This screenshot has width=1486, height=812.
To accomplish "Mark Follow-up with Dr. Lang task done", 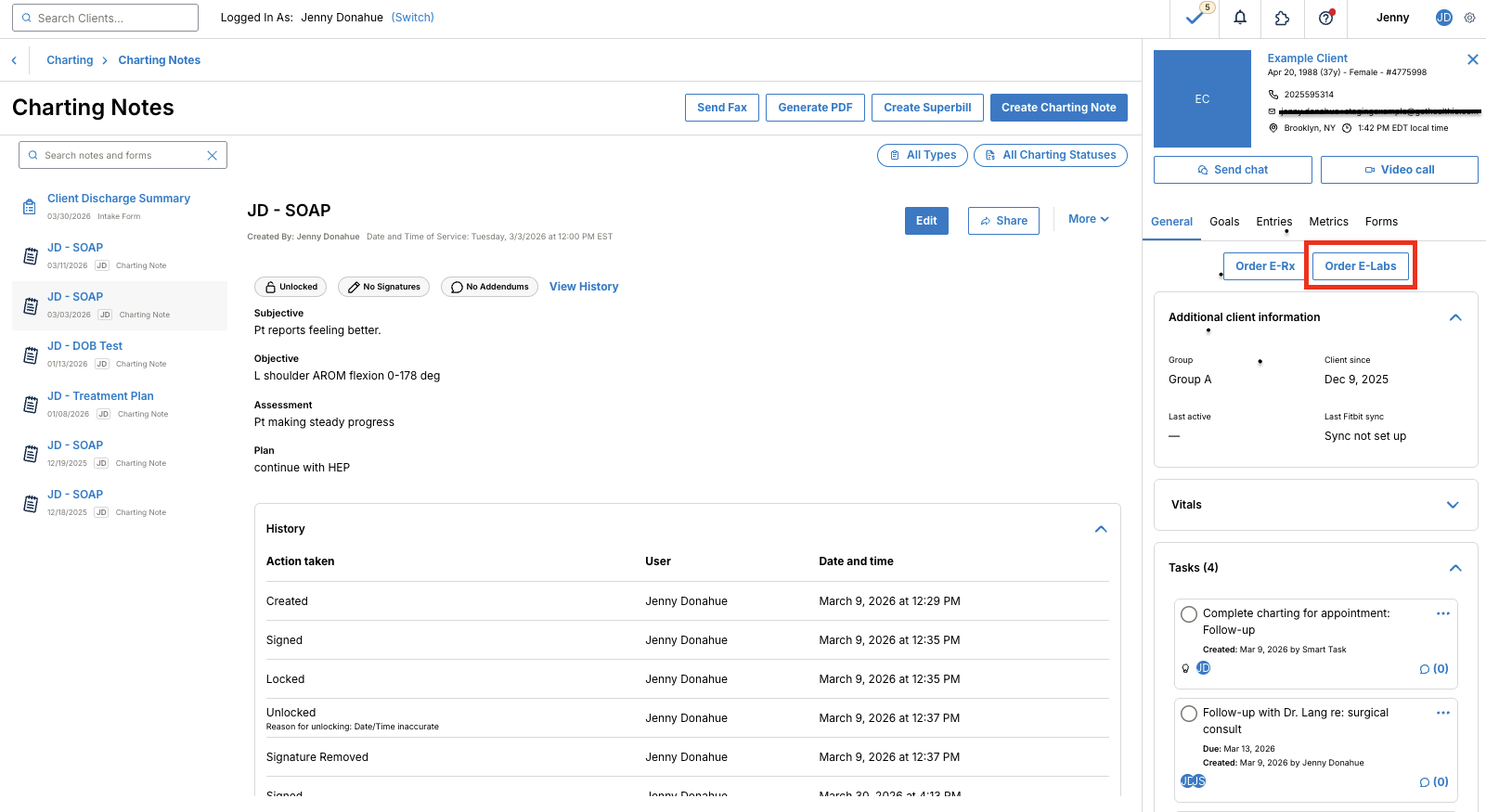I will click(1189, 714).
